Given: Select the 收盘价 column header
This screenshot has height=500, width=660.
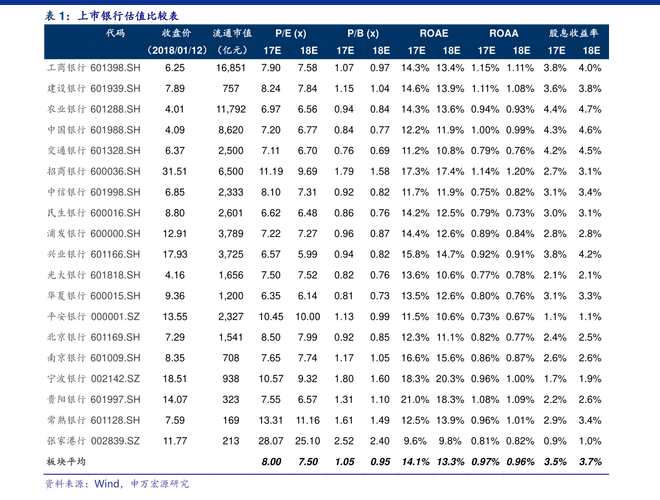Looking at the screenshot, I should [176, 33].
